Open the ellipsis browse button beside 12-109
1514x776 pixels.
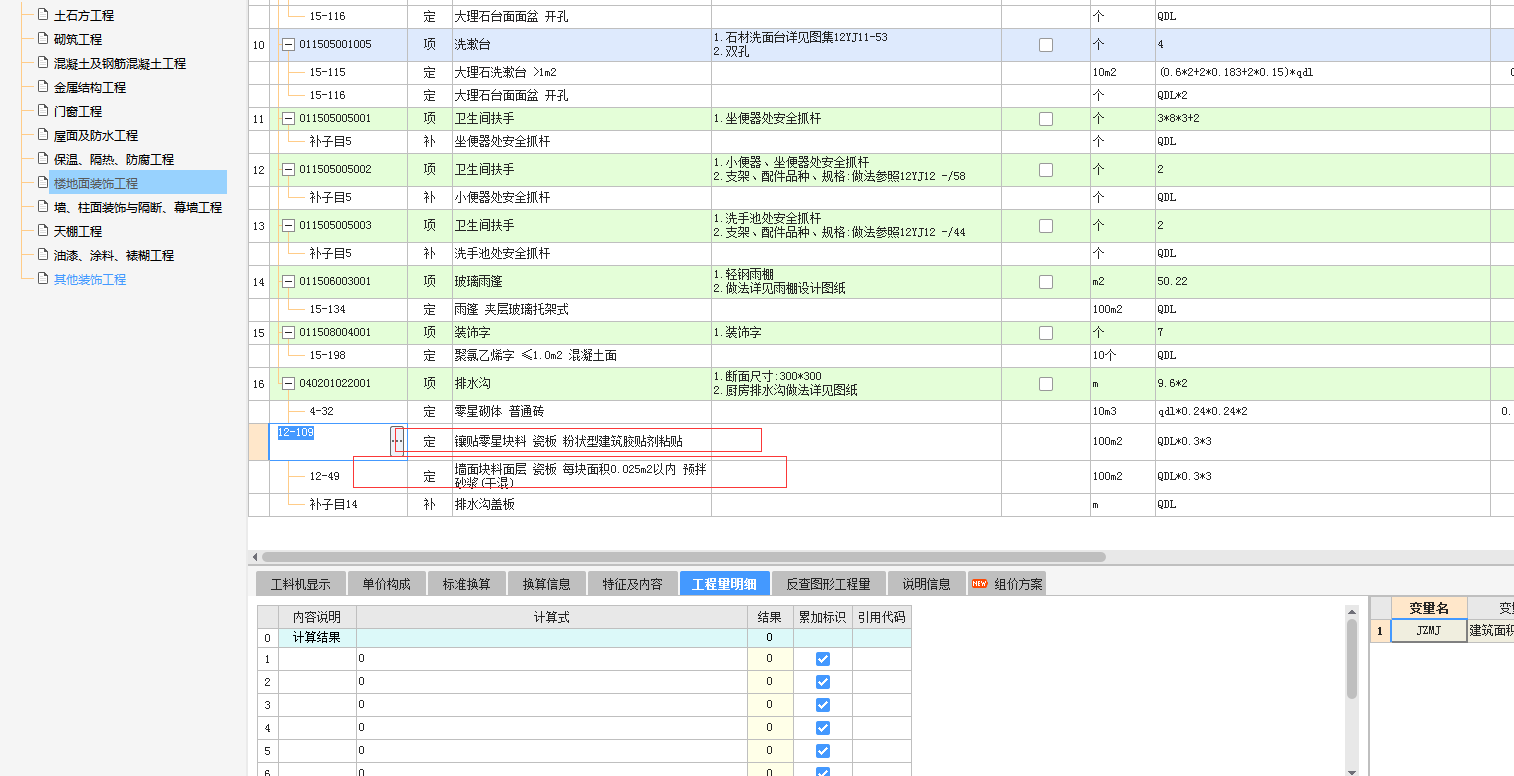point(397,441)
